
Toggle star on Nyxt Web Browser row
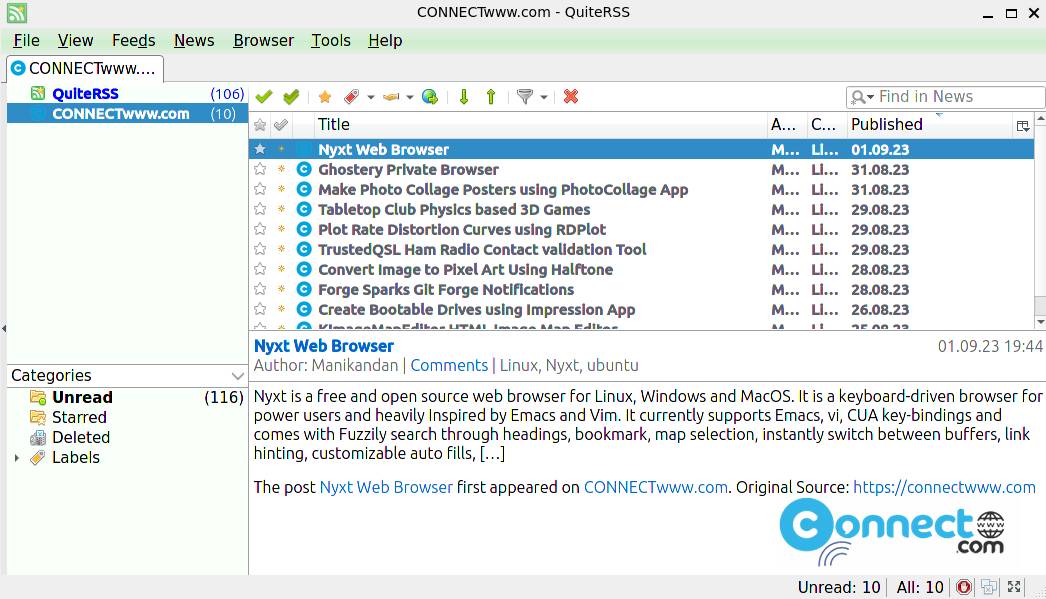260,149
